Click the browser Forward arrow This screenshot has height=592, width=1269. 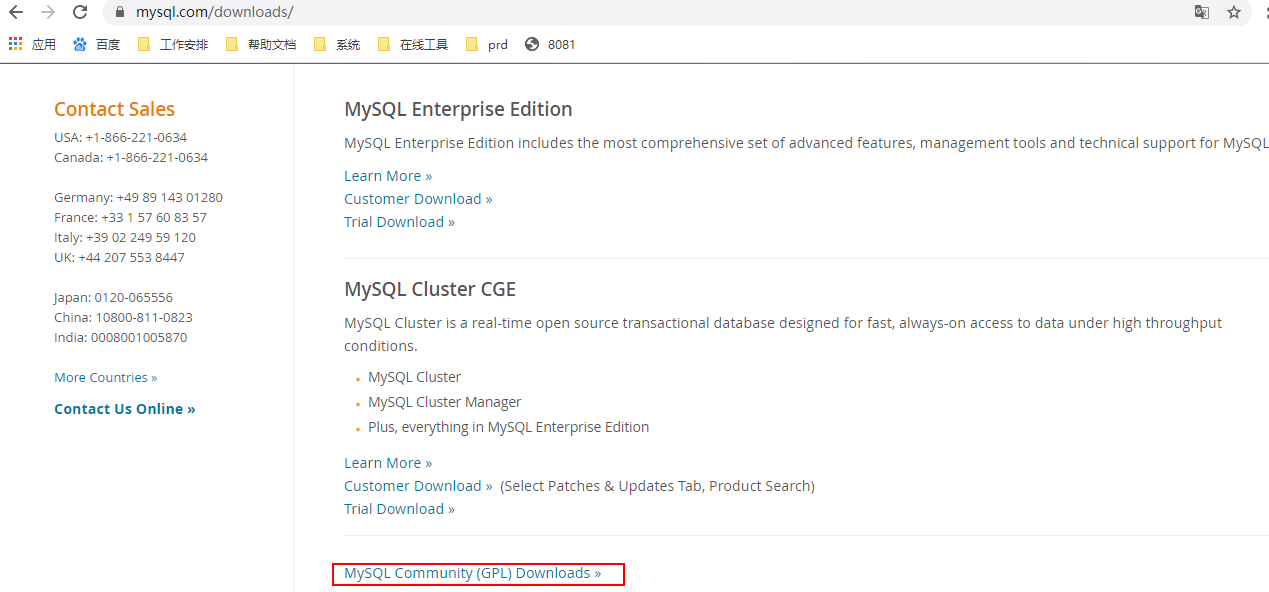point(47,13)
